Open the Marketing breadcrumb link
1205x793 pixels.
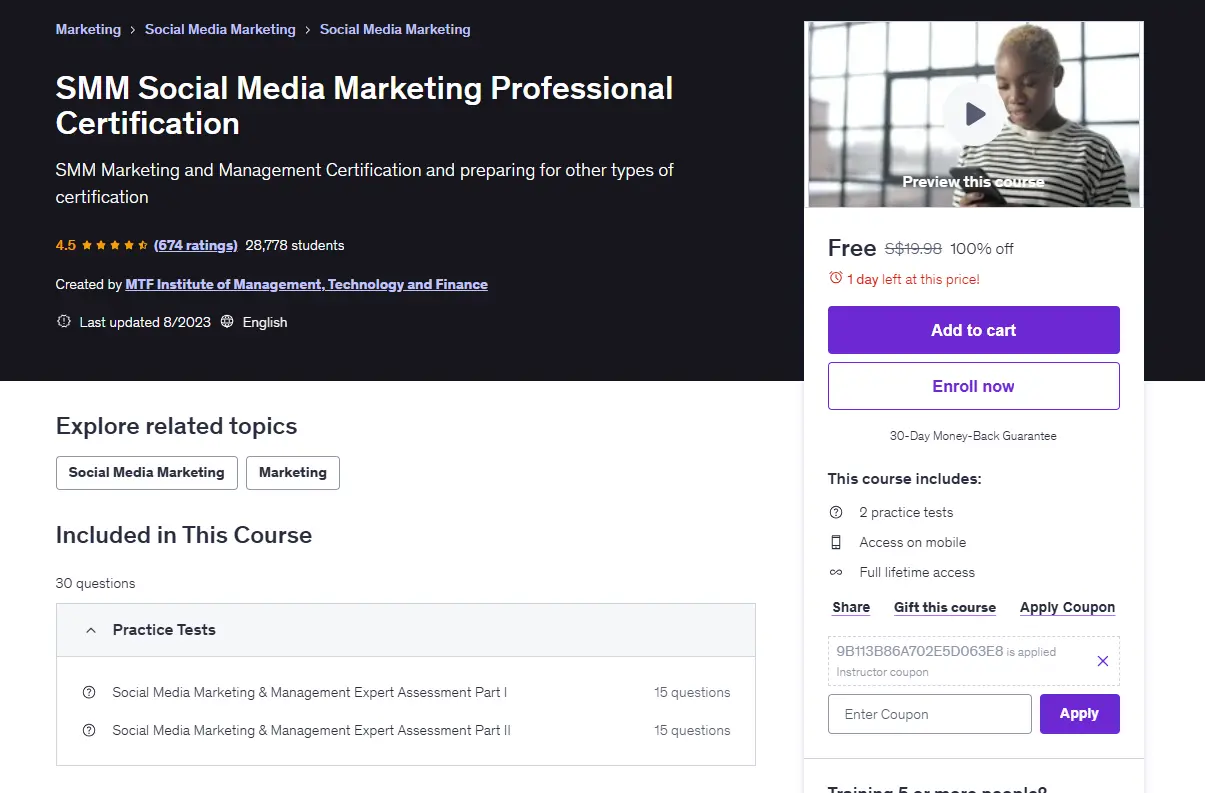pos(88,29)
